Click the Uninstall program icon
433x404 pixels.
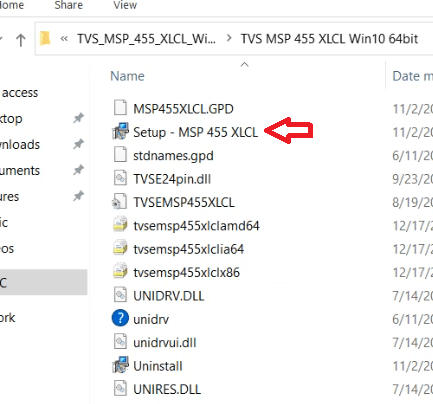pyautogui.click(x=120, y=365)
